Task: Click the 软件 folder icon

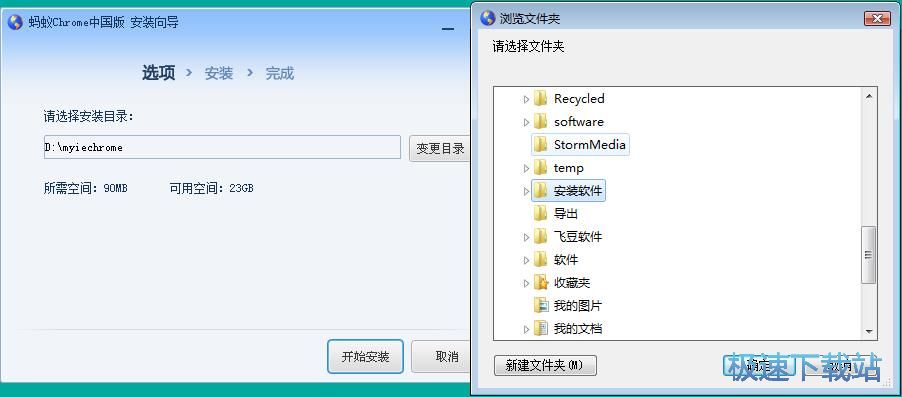Action: click(x=540, y=259)
